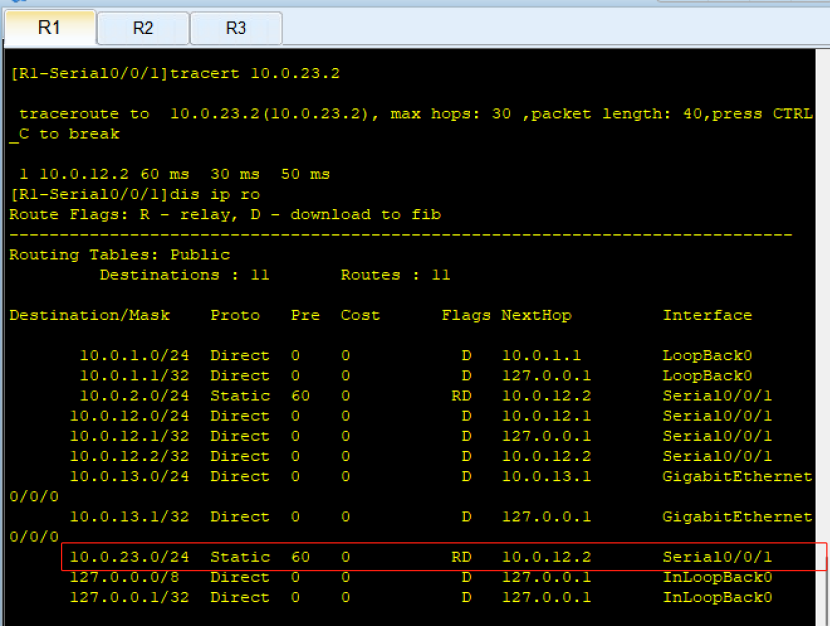Click the Proto column header

pyautogui.click(x=235, y=315)
